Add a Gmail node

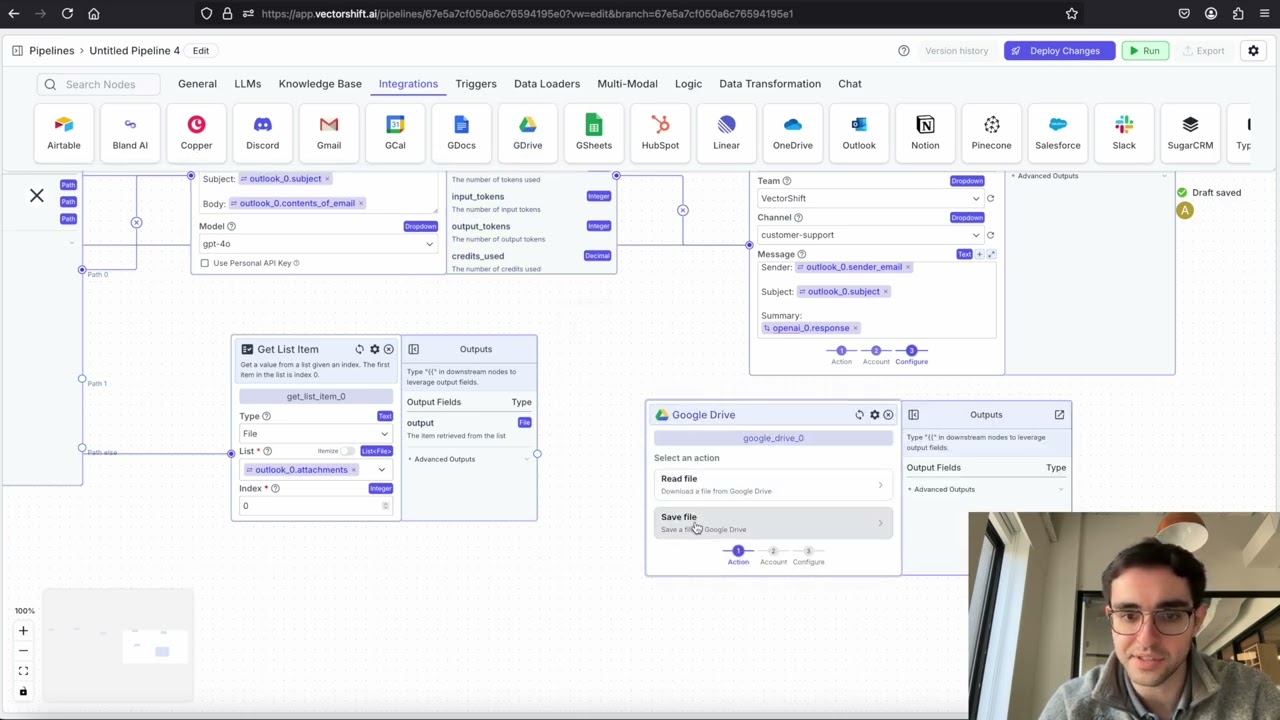[329, 134]
